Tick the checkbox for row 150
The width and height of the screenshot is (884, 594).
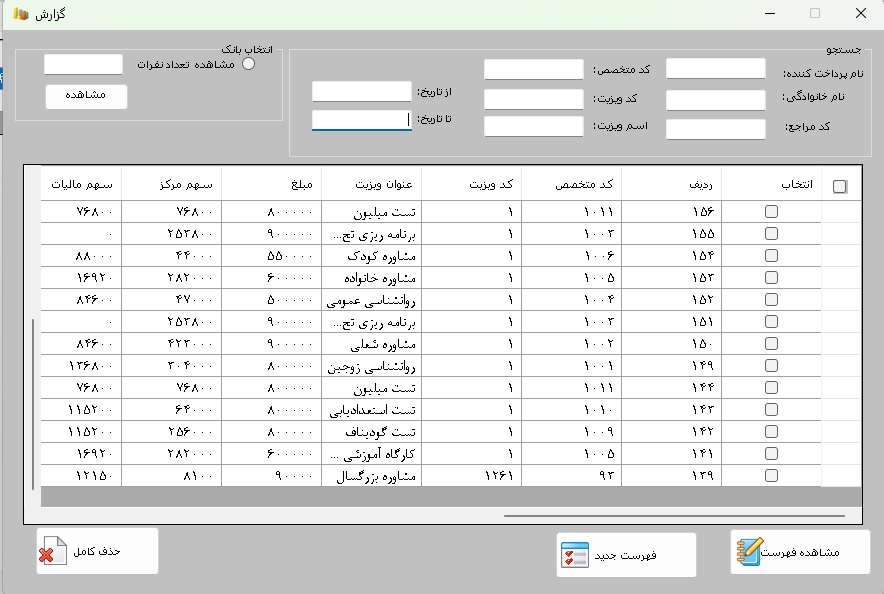[771, 344]
